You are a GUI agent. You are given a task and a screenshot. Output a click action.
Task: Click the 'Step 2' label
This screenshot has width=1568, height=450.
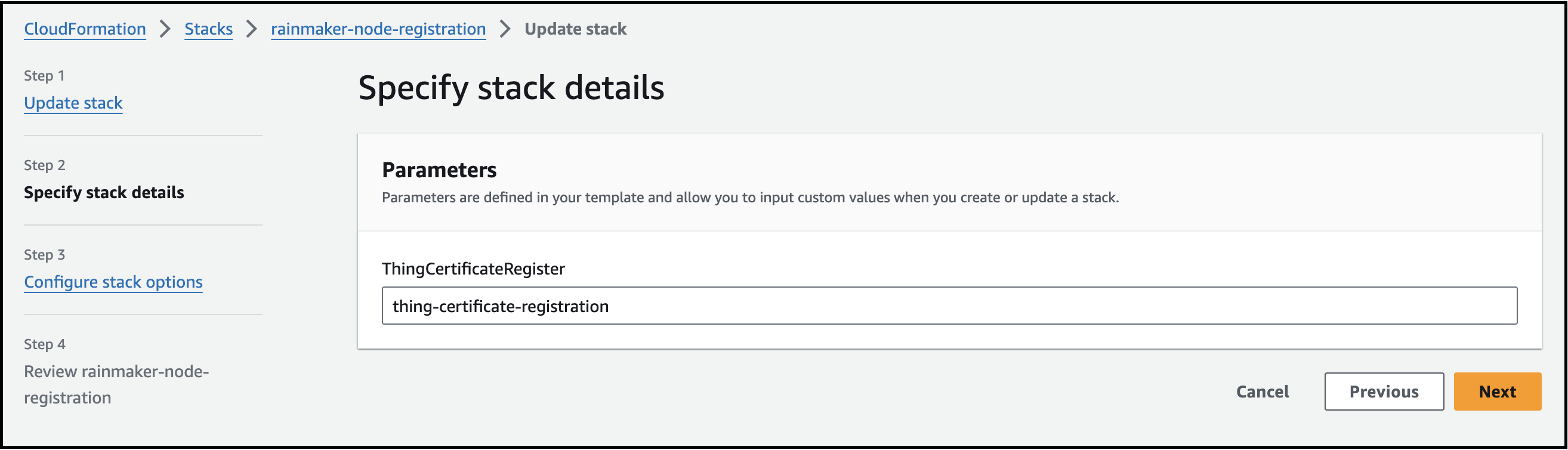click(44, 165)
